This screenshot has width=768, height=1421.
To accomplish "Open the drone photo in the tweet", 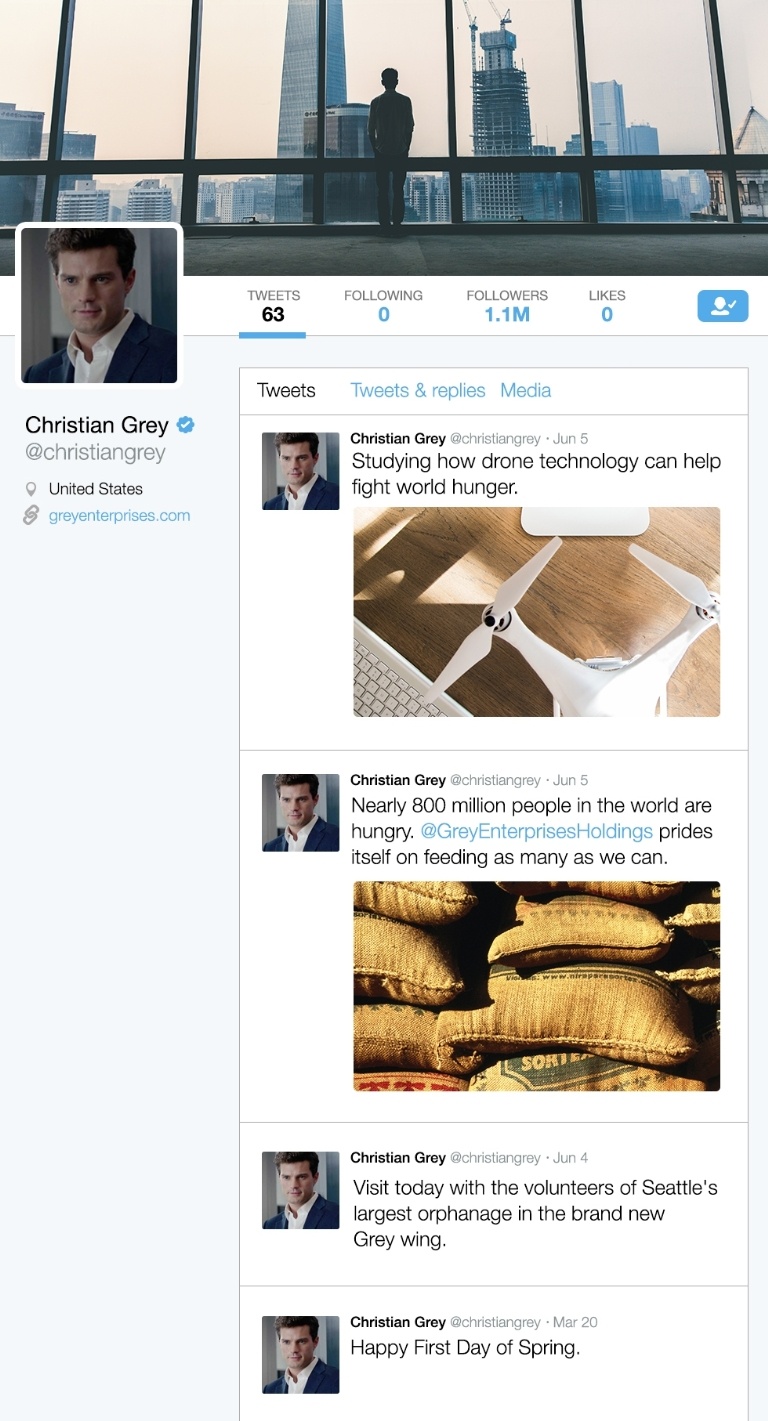I will coord(536,612).
